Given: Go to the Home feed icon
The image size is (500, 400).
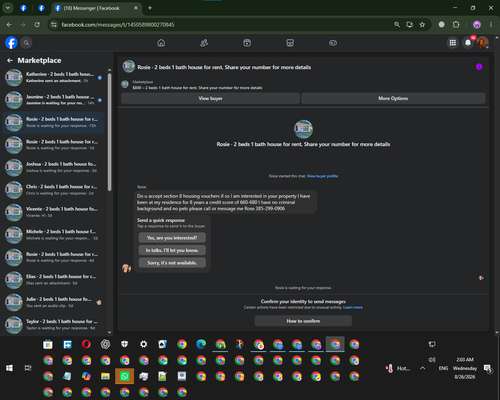Looking at the screenshot, I should tap(161, 43).
